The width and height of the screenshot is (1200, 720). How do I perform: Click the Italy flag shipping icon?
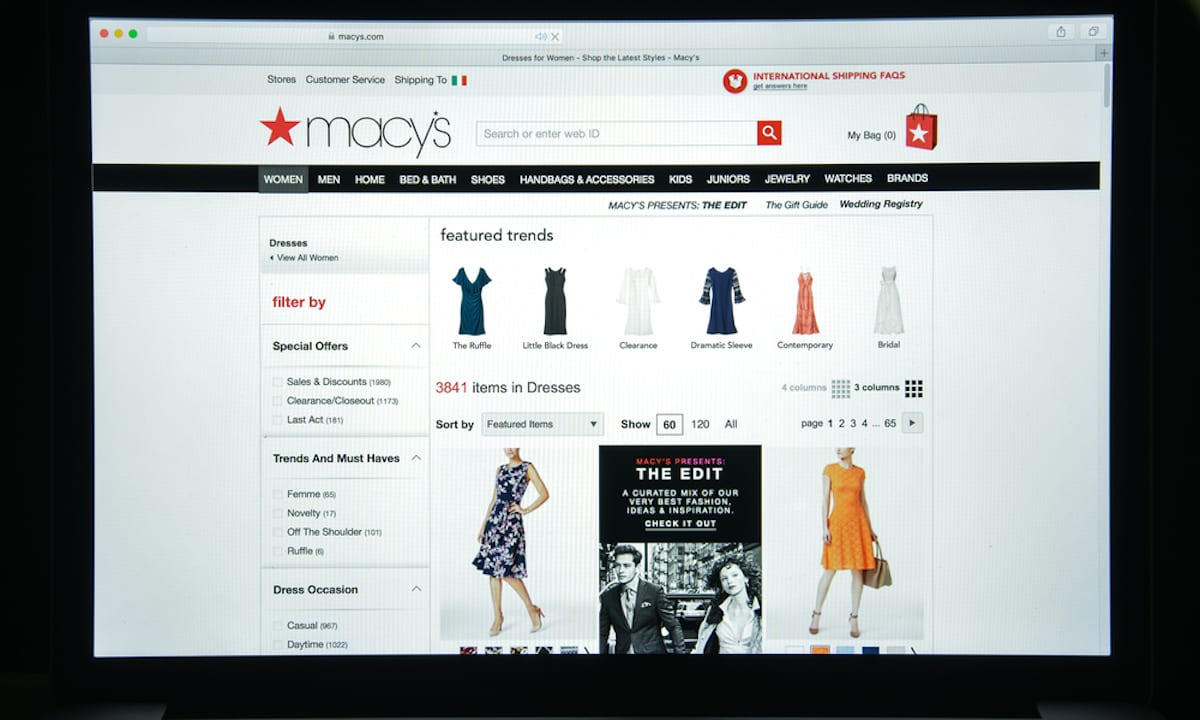click(x=459, y=80)
